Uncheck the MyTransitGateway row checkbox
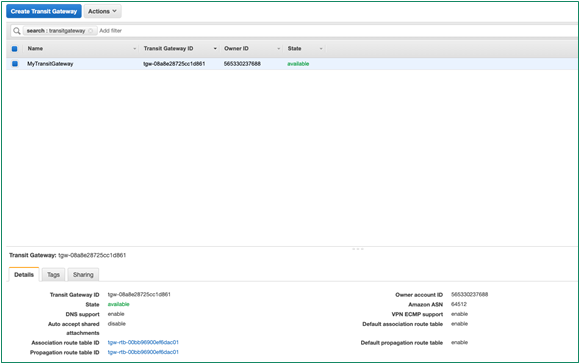Viewport: 580px width, 364px height. [x=15, y=64]
